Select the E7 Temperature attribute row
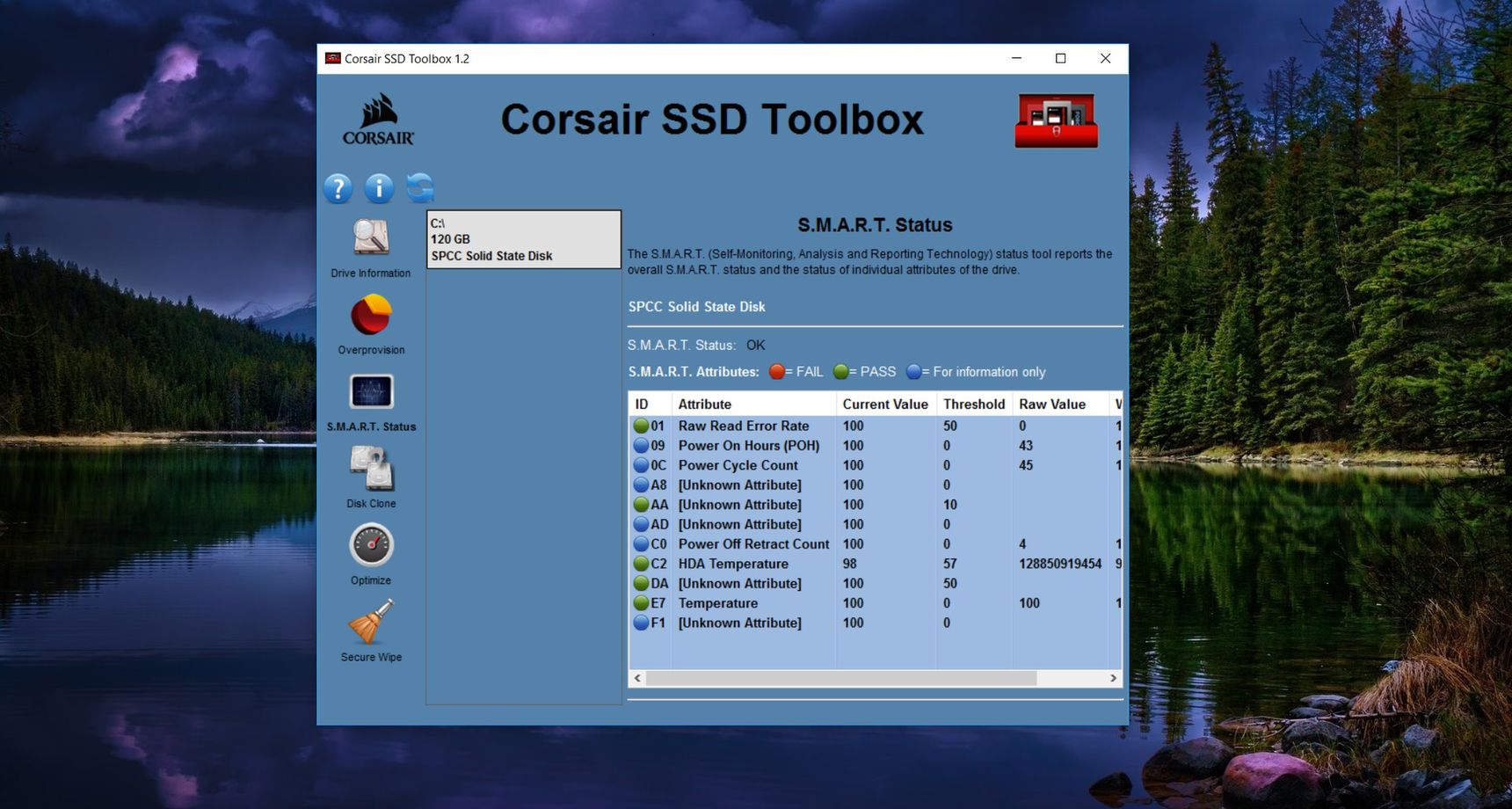 [x=876, y=603]
